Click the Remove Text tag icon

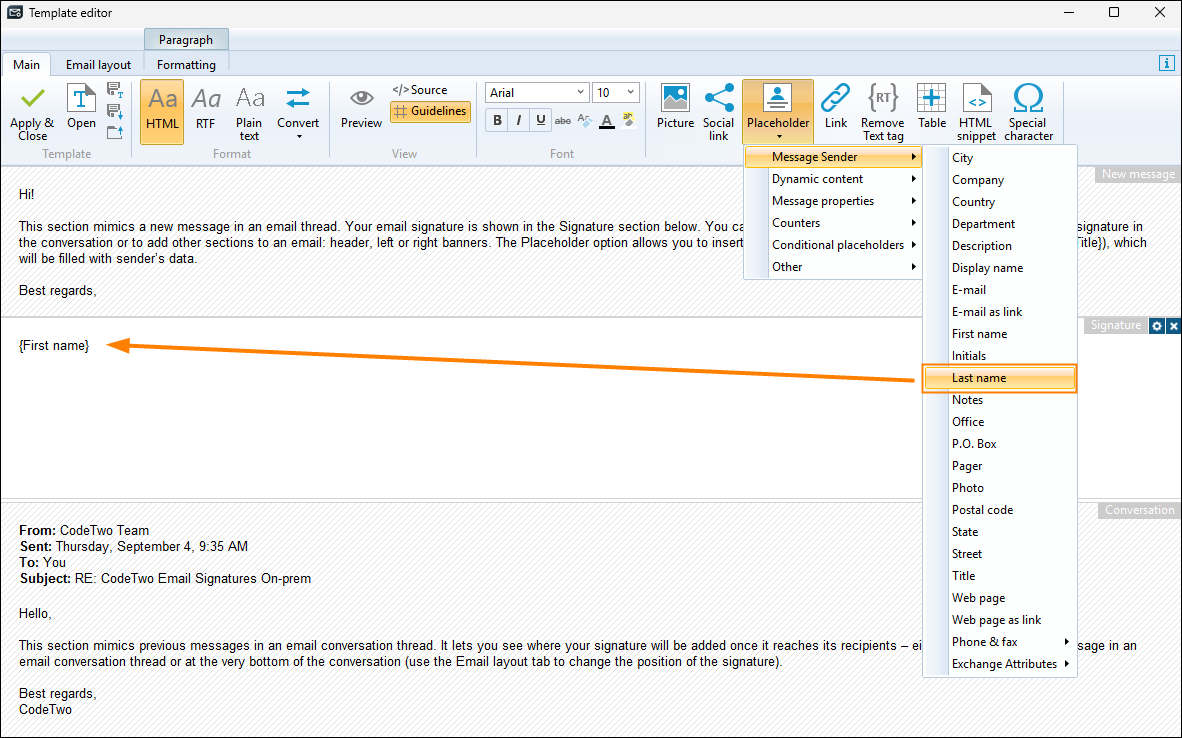pos(882,100)
